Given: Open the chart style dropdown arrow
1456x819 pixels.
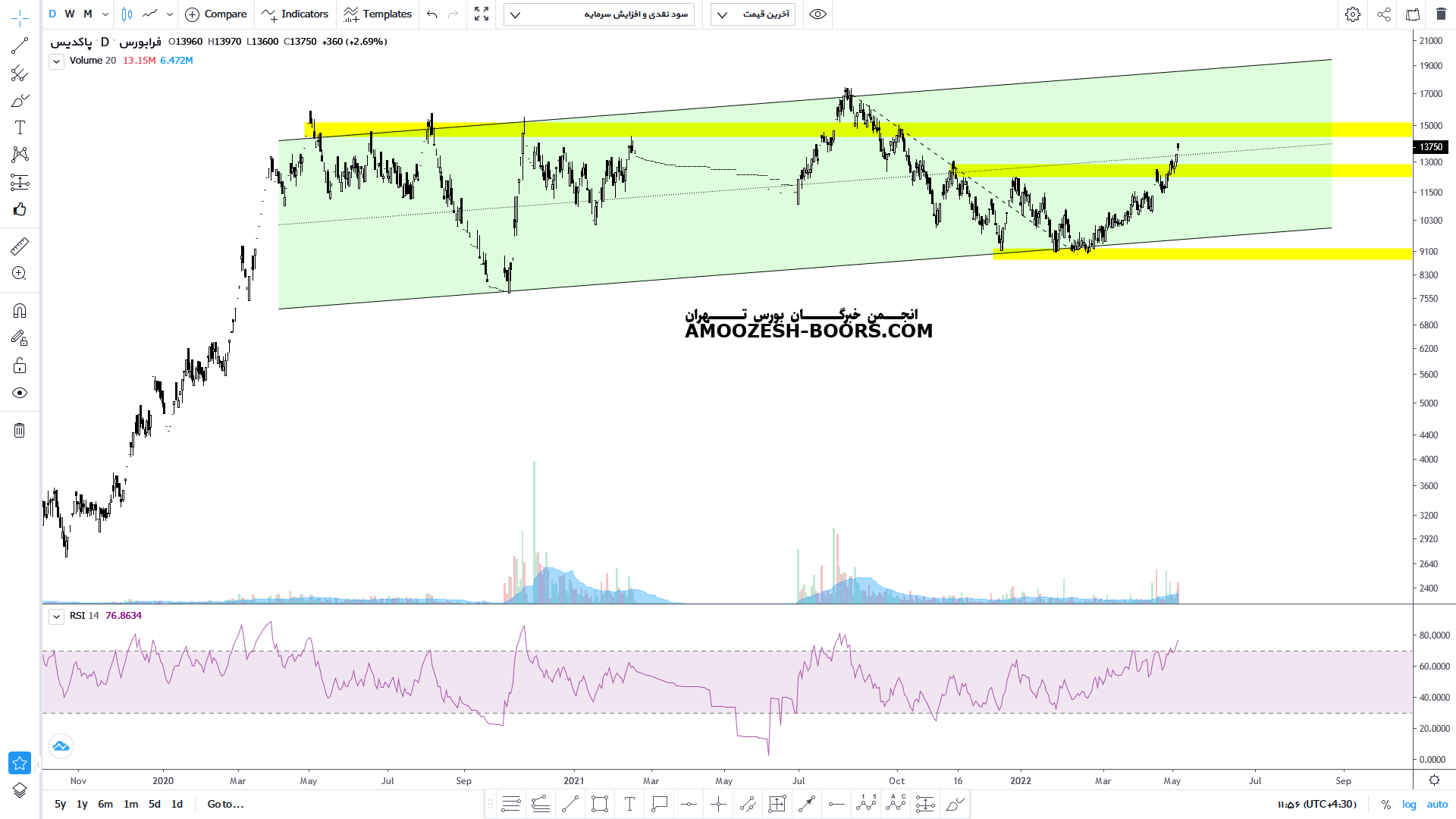Looking at the screenshot, I should coord(170,14).
